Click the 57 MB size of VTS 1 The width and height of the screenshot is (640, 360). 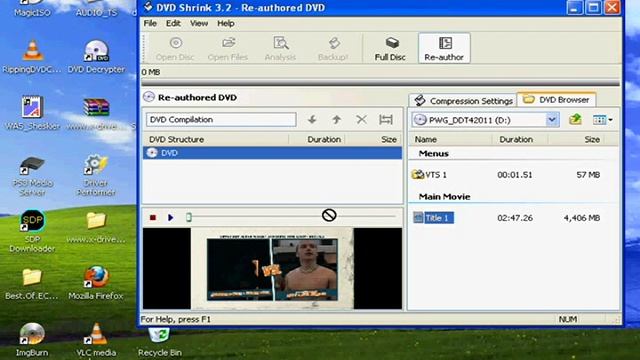point(588,175)
